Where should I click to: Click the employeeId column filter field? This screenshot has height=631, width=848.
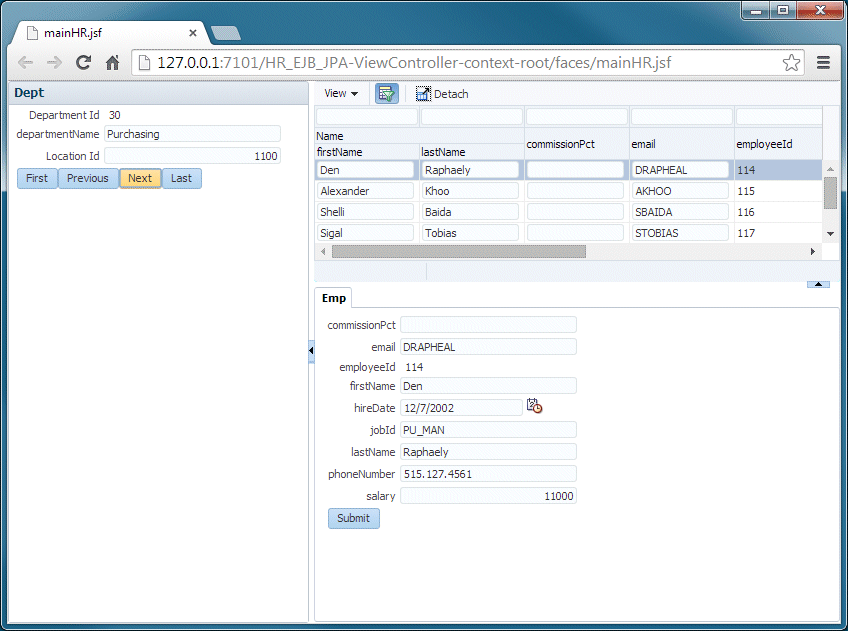tap(779, 116)
